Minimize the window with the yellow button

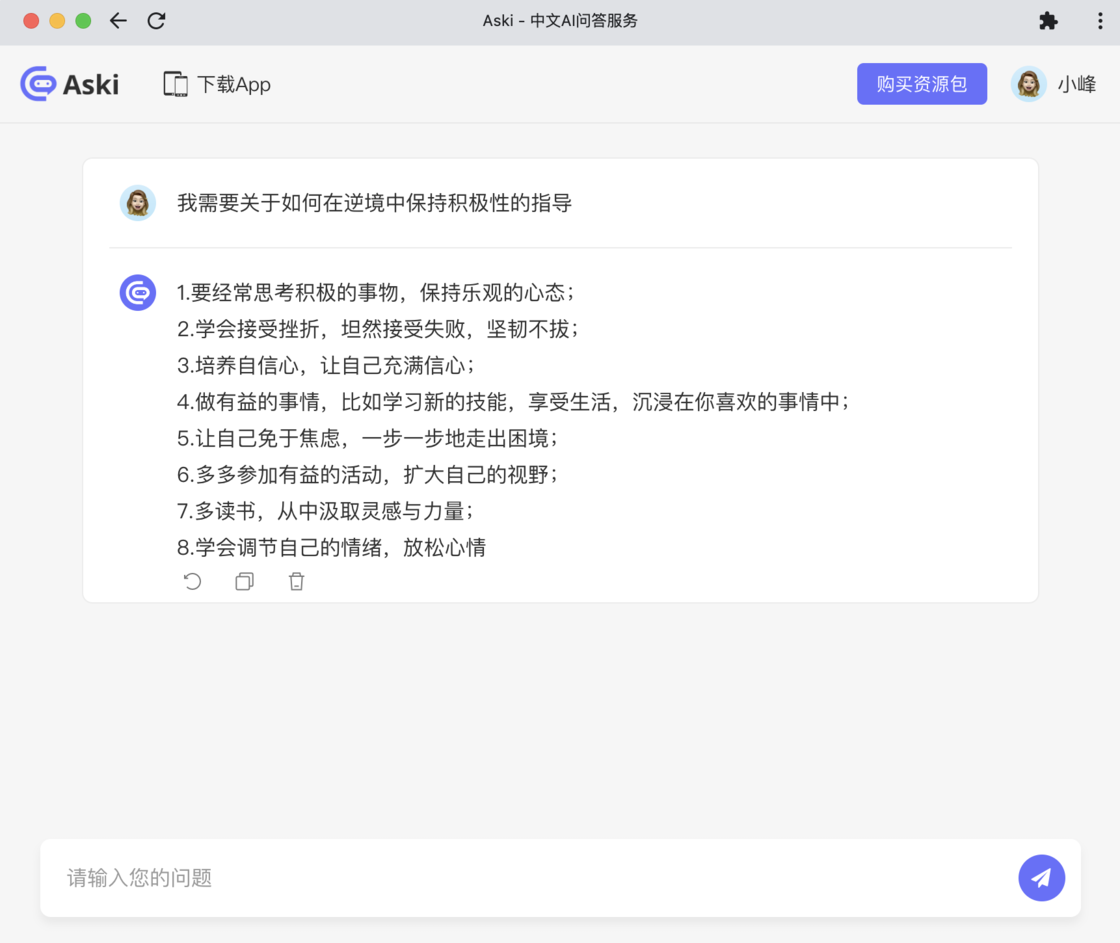tap(57, 21)
